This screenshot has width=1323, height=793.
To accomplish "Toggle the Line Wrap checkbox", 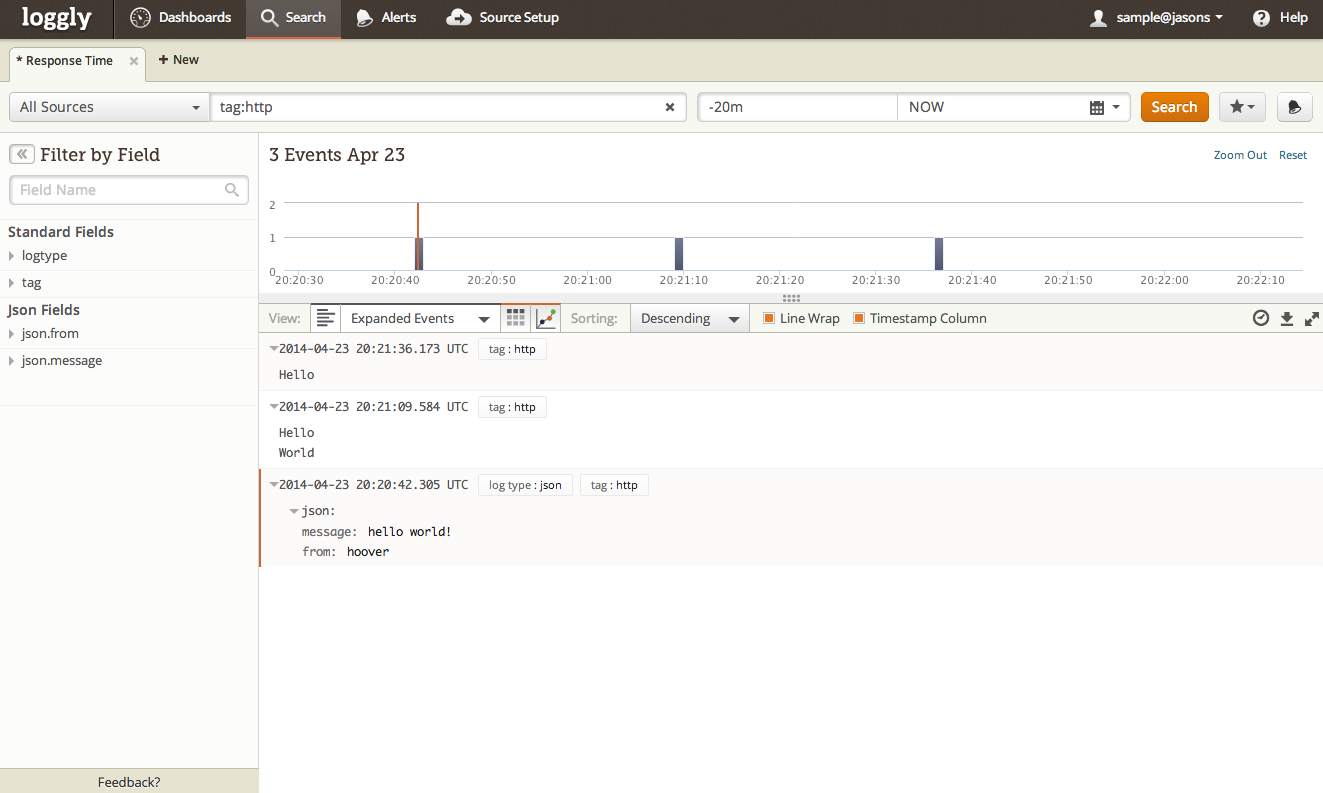I will click(x=769, y=318).
